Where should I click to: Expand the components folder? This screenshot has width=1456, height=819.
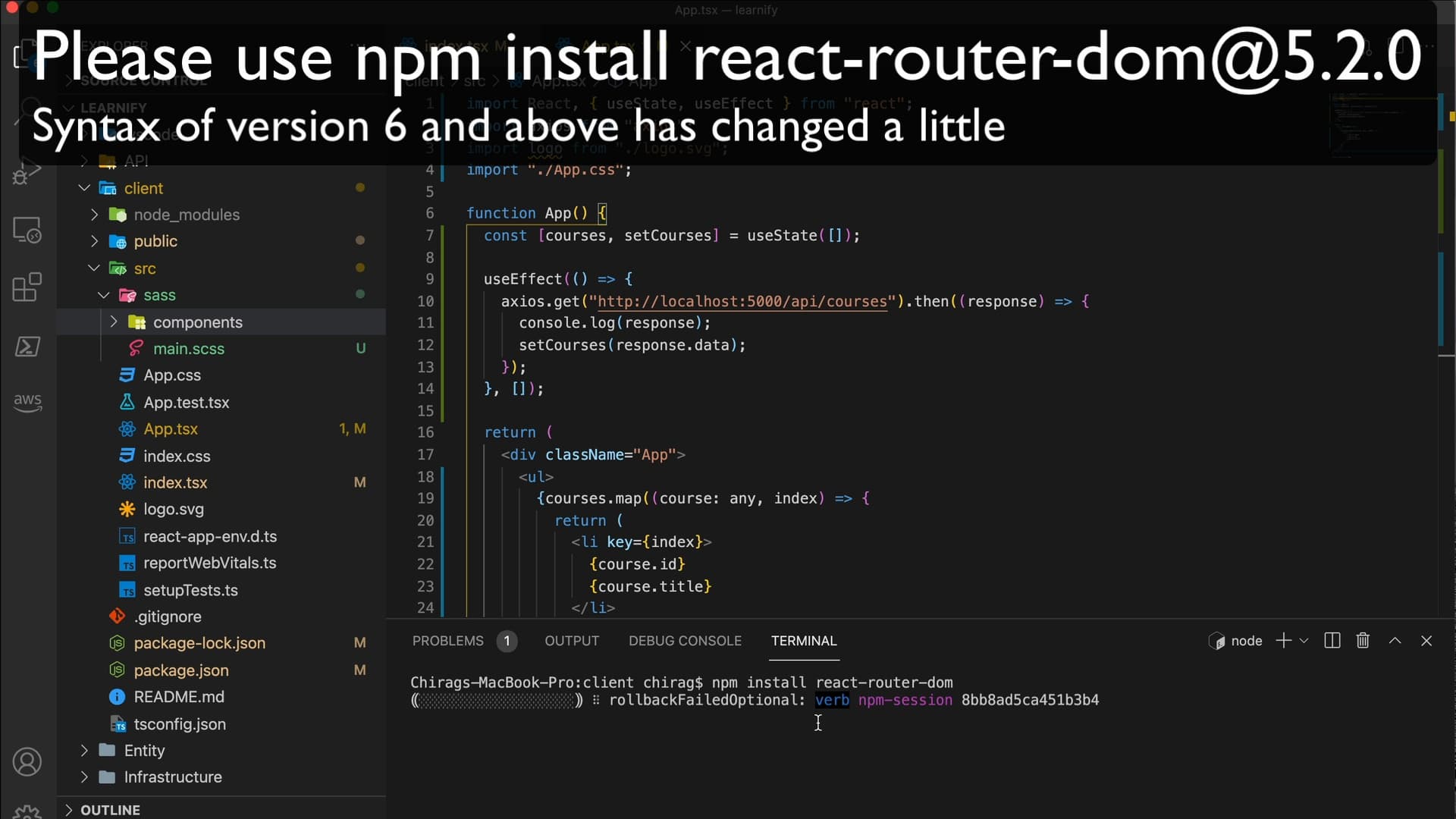pos(114,322)
